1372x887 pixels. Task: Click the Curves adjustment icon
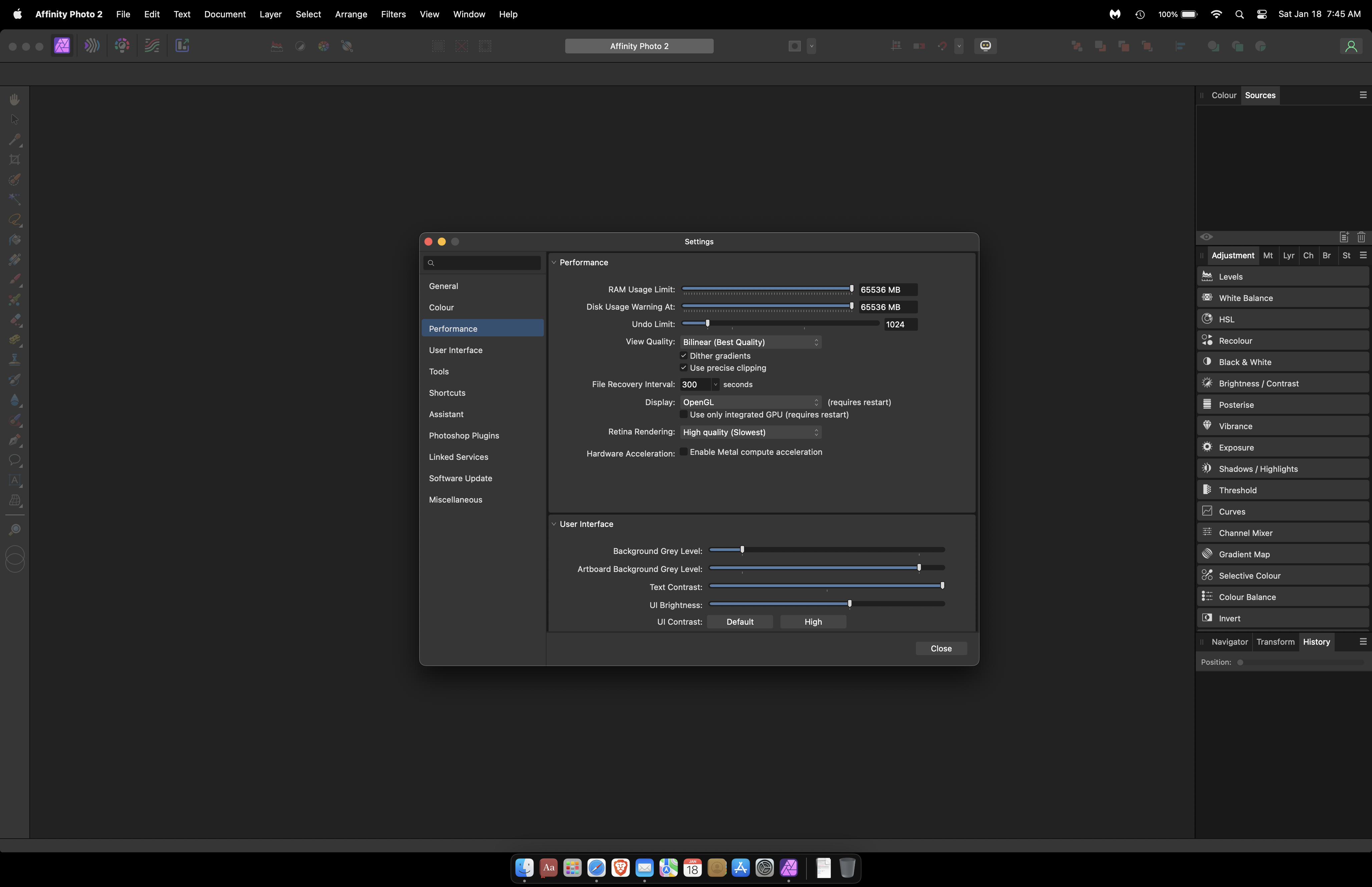tap(1207, 512)
